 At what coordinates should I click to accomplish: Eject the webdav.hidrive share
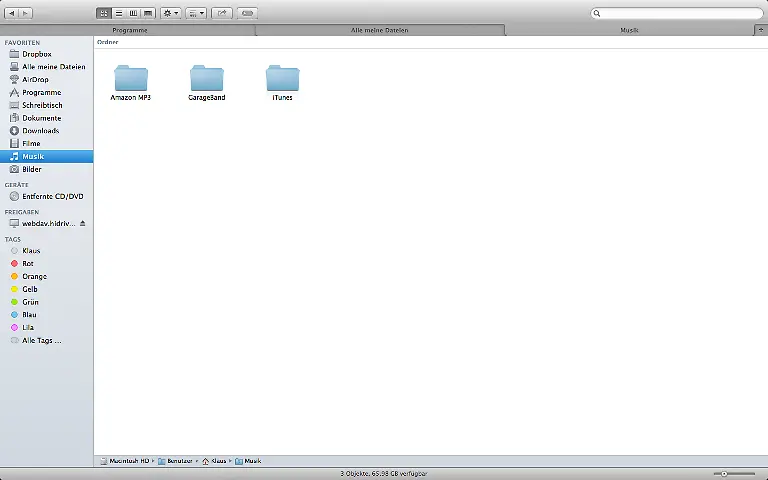[x=82, y=223]
